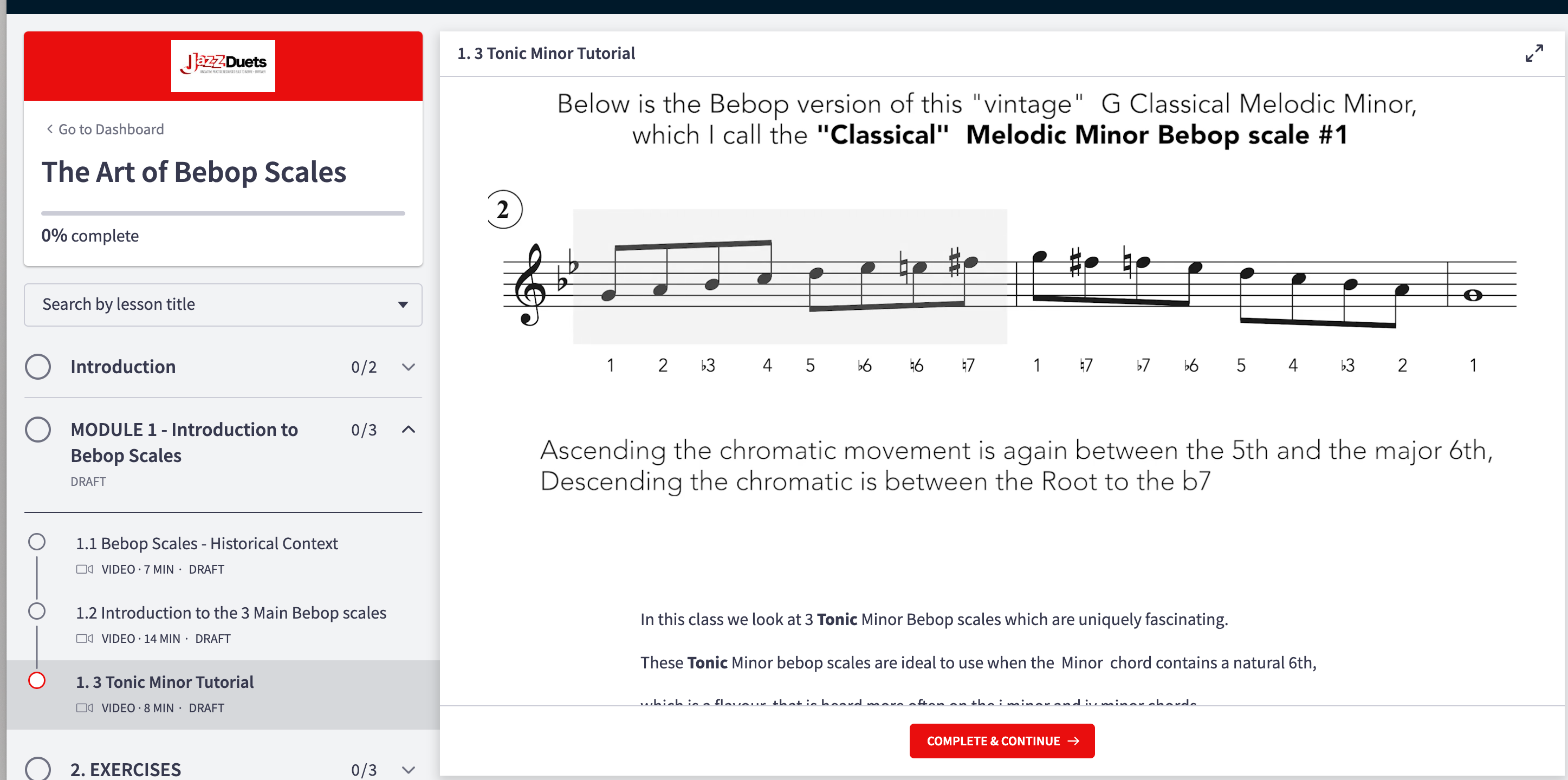
Task: Mark the Introduction section circle
Action: pos(38,366)
